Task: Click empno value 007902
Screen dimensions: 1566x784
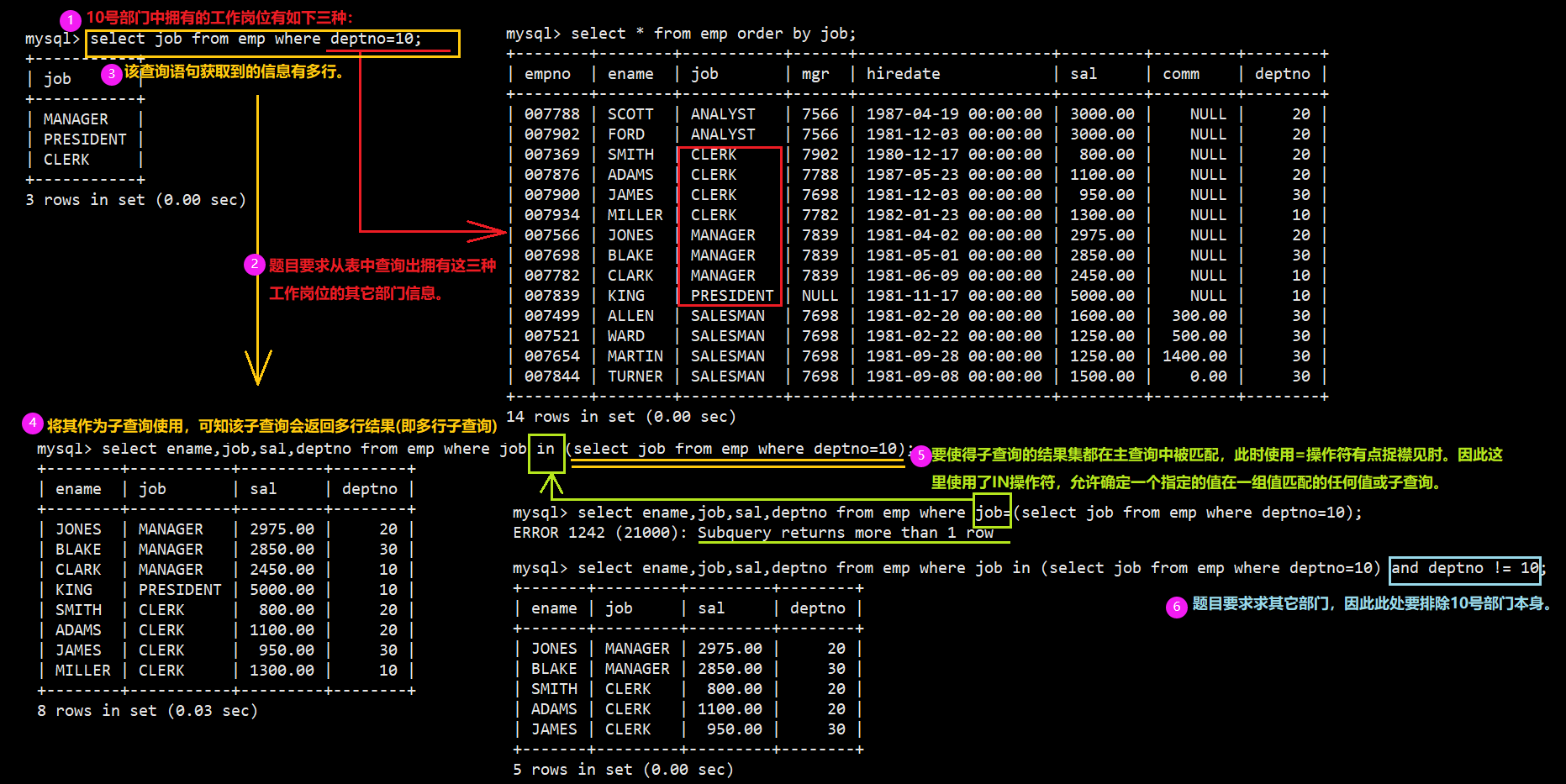Action: point(552,134)
